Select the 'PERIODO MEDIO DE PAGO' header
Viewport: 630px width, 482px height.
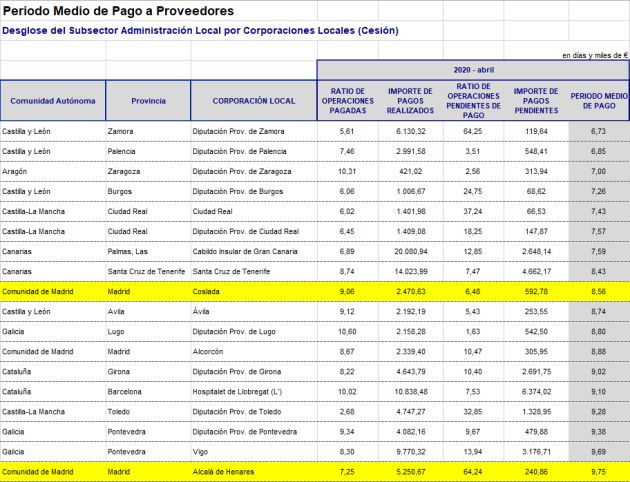click(599, 101)
